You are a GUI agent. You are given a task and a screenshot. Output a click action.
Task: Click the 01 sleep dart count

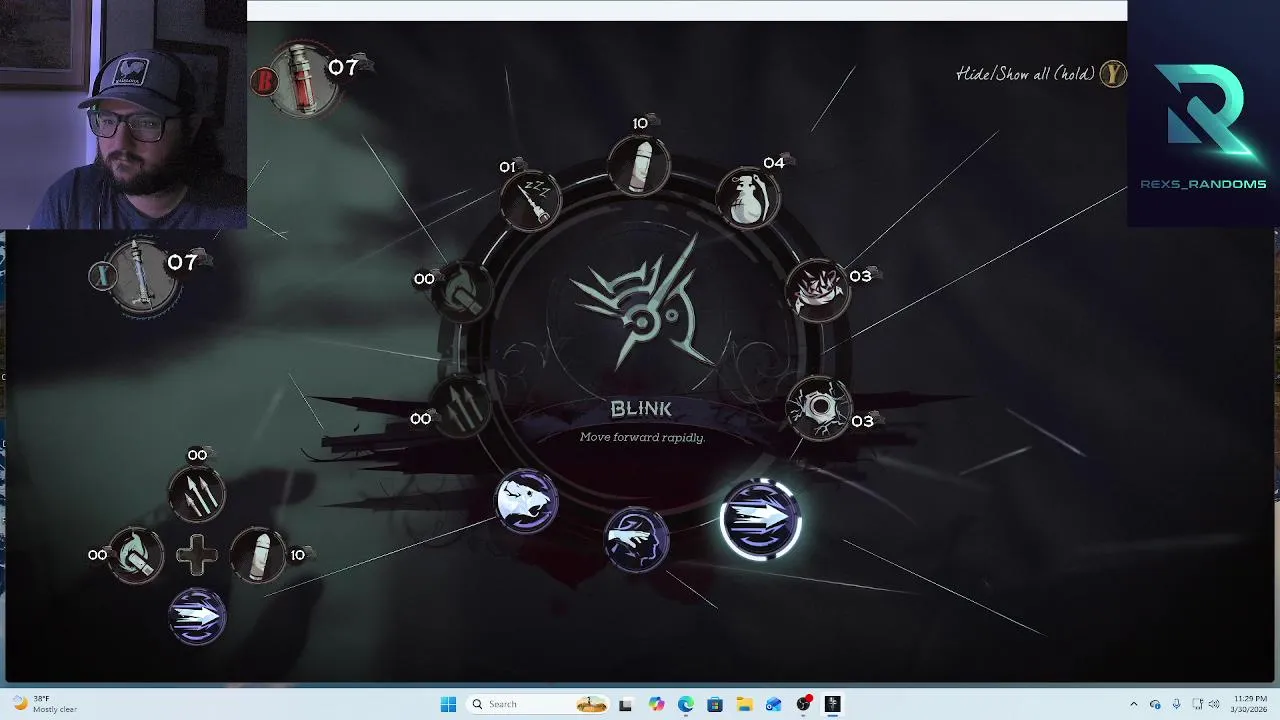tap(507, 167)
